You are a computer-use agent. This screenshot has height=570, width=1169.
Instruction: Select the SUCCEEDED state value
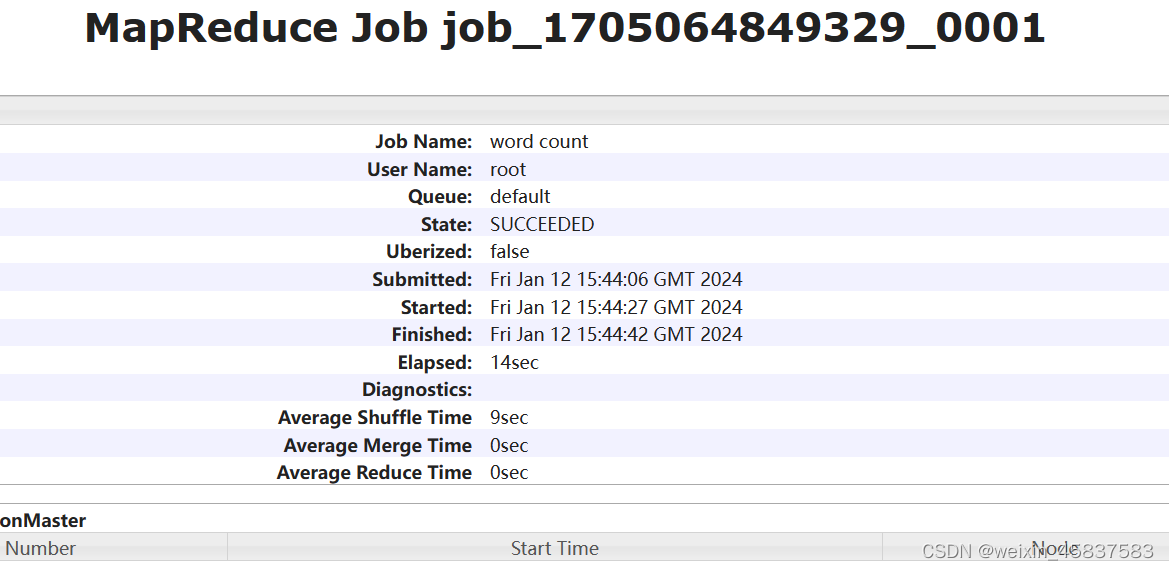pos(542,224)
